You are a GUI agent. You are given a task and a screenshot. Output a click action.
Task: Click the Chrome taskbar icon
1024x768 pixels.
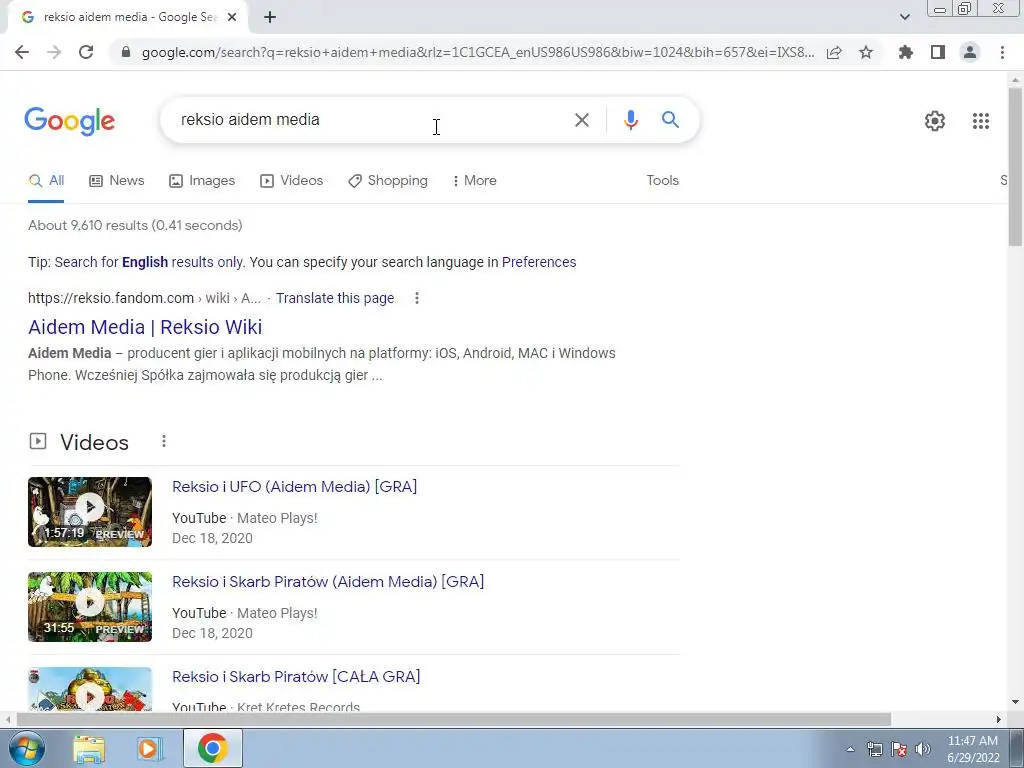point(212,748)
